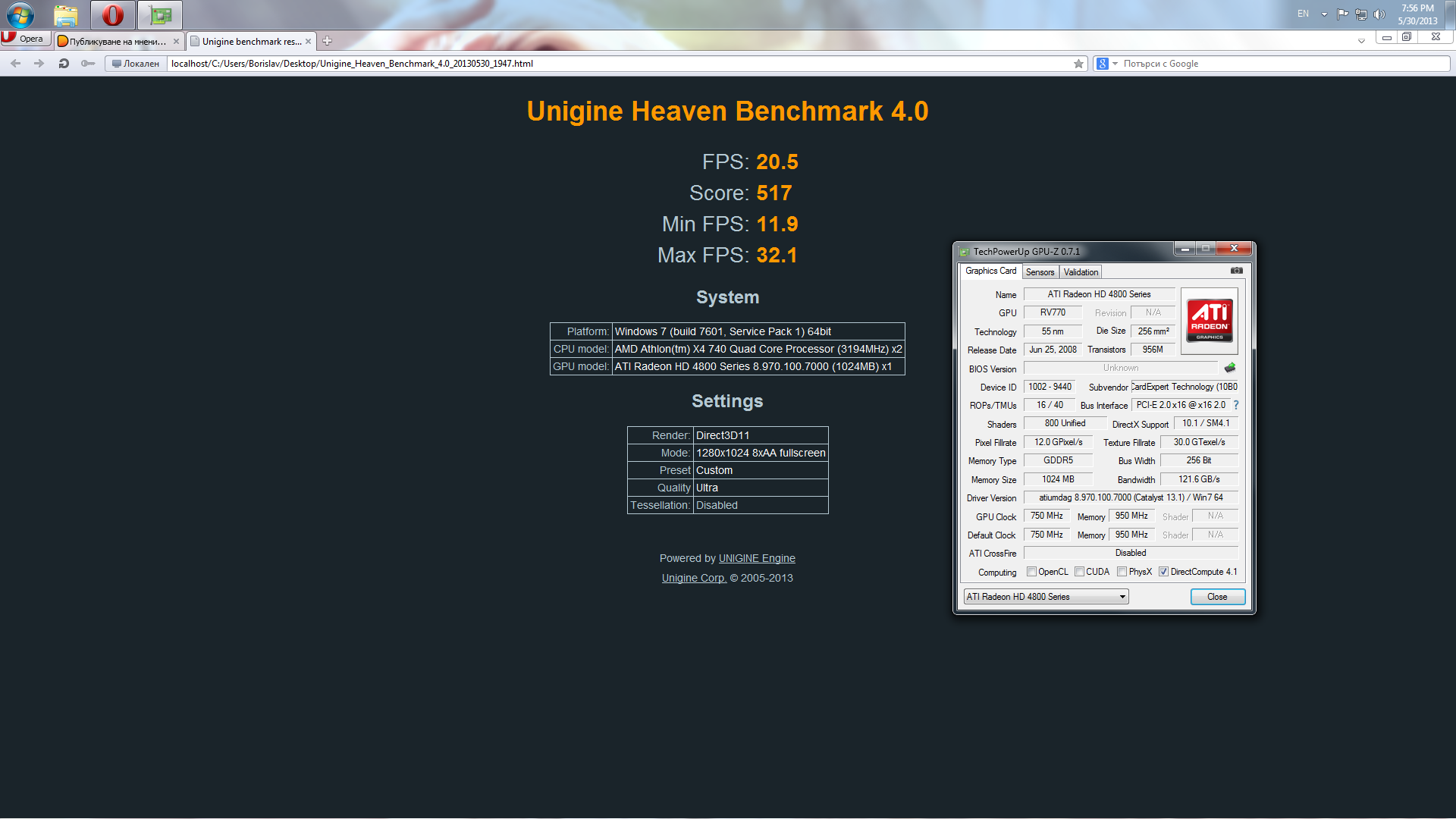Click the Device ID value 1002 - 9440
This screenshot has width=1456, height=819.
(x=1050, y=387)
